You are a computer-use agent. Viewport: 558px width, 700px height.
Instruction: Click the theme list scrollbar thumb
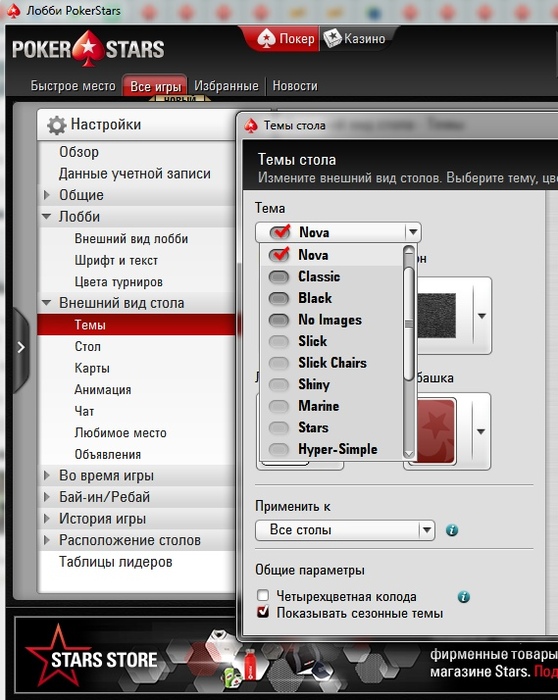pos(409,324)
